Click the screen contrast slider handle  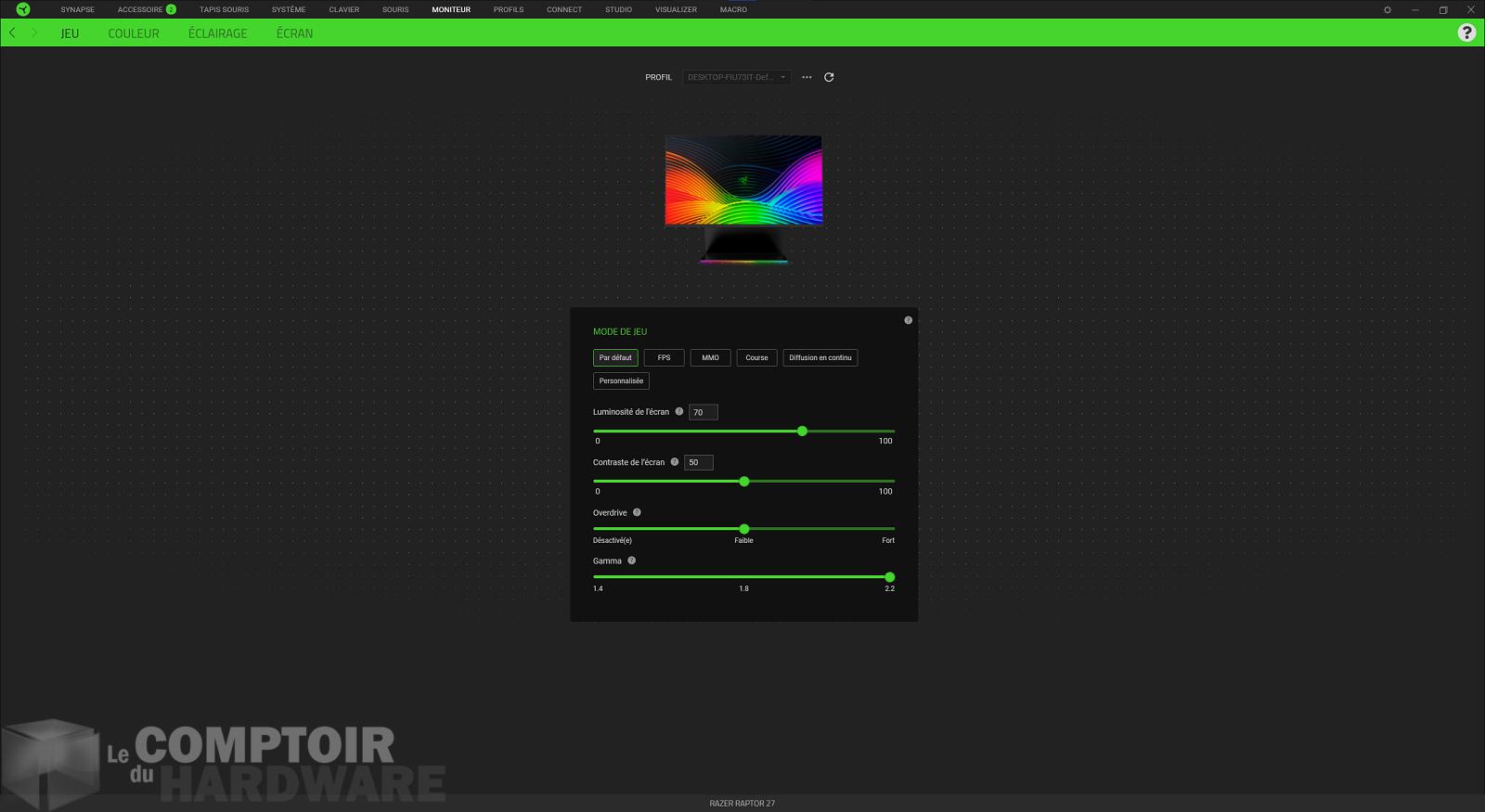click(x=744, y=481)
